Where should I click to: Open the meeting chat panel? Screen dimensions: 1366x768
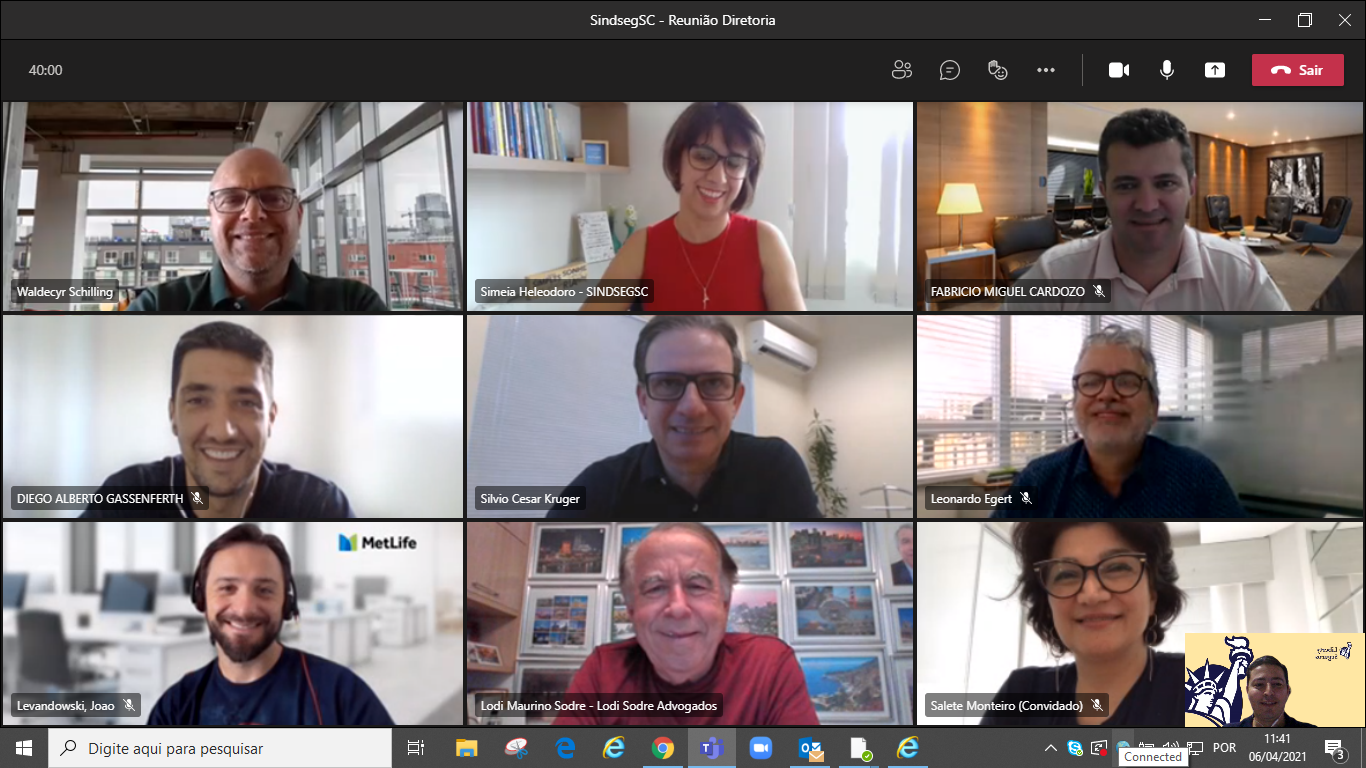coord(950,70)
